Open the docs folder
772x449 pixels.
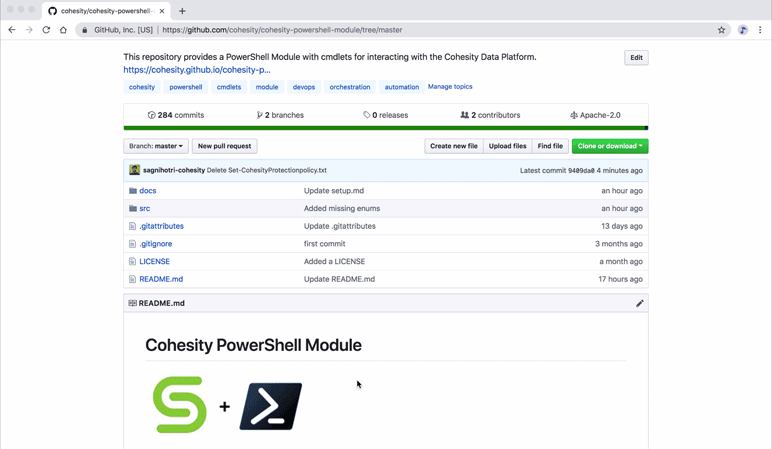148,191
